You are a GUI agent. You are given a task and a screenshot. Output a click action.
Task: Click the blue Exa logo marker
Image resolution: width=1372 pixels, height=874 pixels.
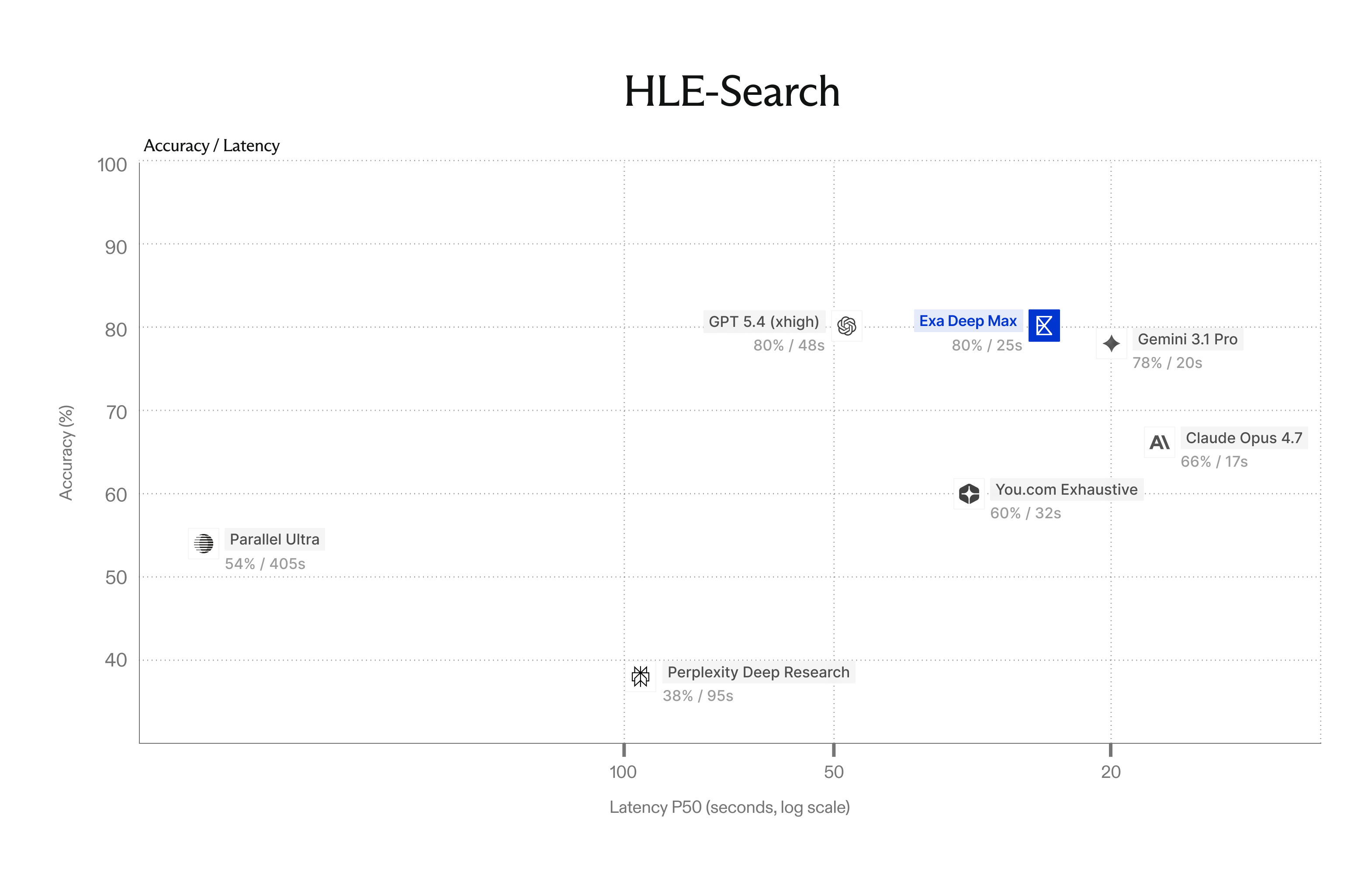(1044, 325)
